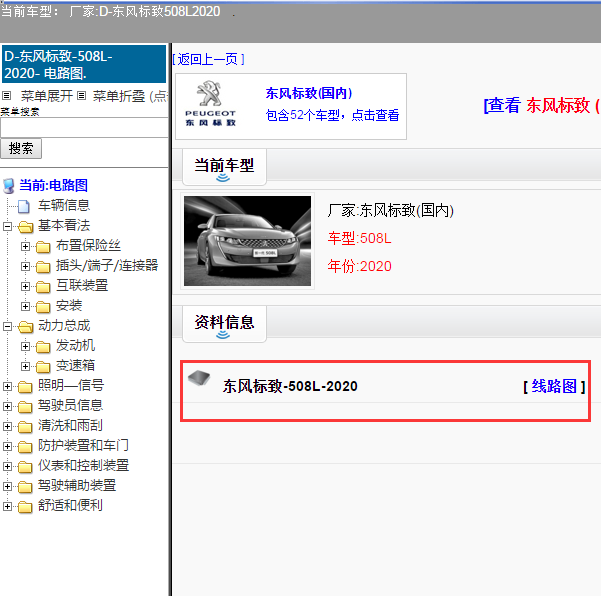Image resolution: width=601 pixels, height=596 pixels.
Task: Click the 508L car thumbnail image
Action: coord(247,241)
